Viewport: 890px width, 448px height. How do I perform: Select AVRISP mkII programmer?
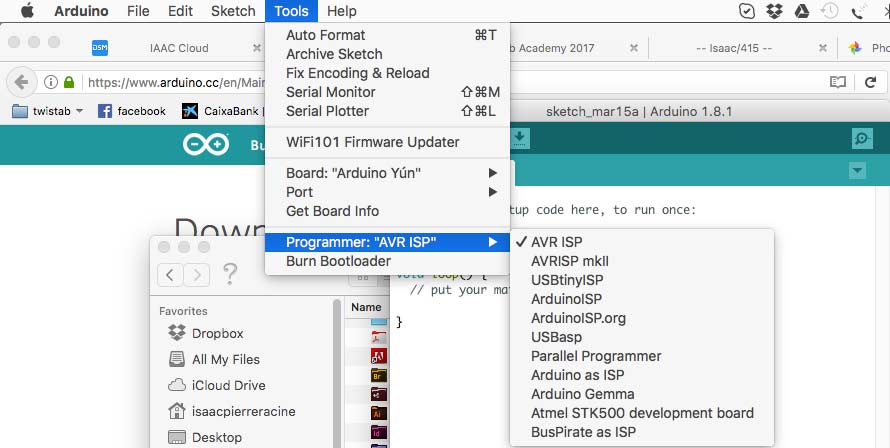click(x=642, y=261)
